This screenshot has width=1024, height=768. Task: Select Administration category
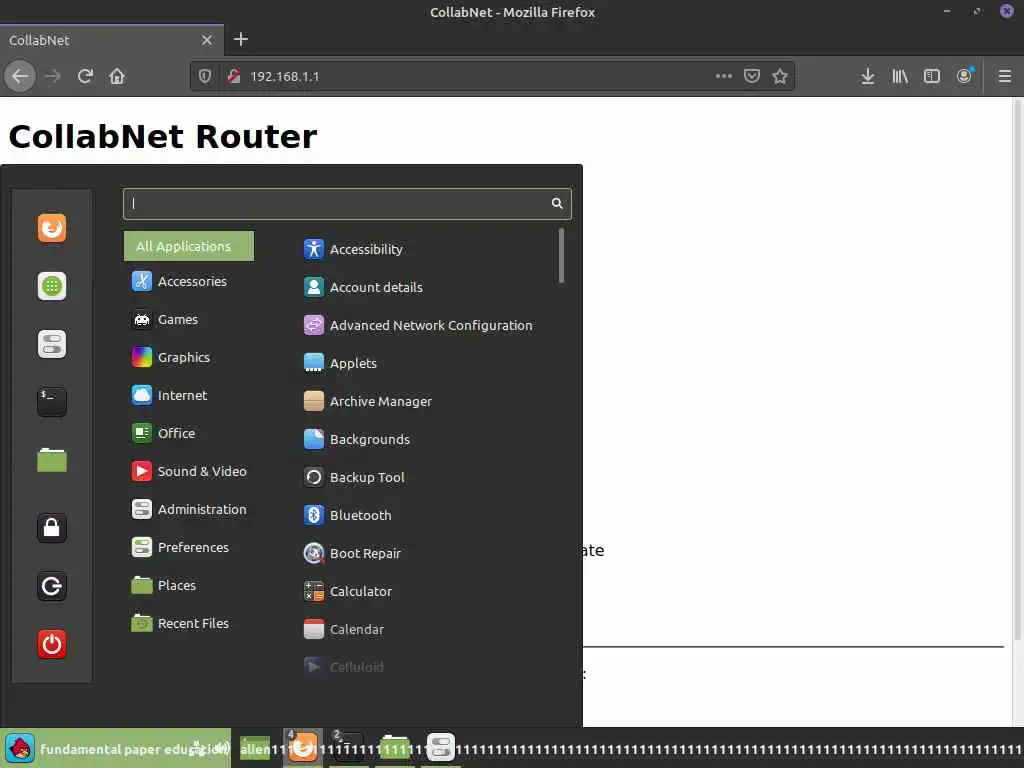[x=189, y=509]
